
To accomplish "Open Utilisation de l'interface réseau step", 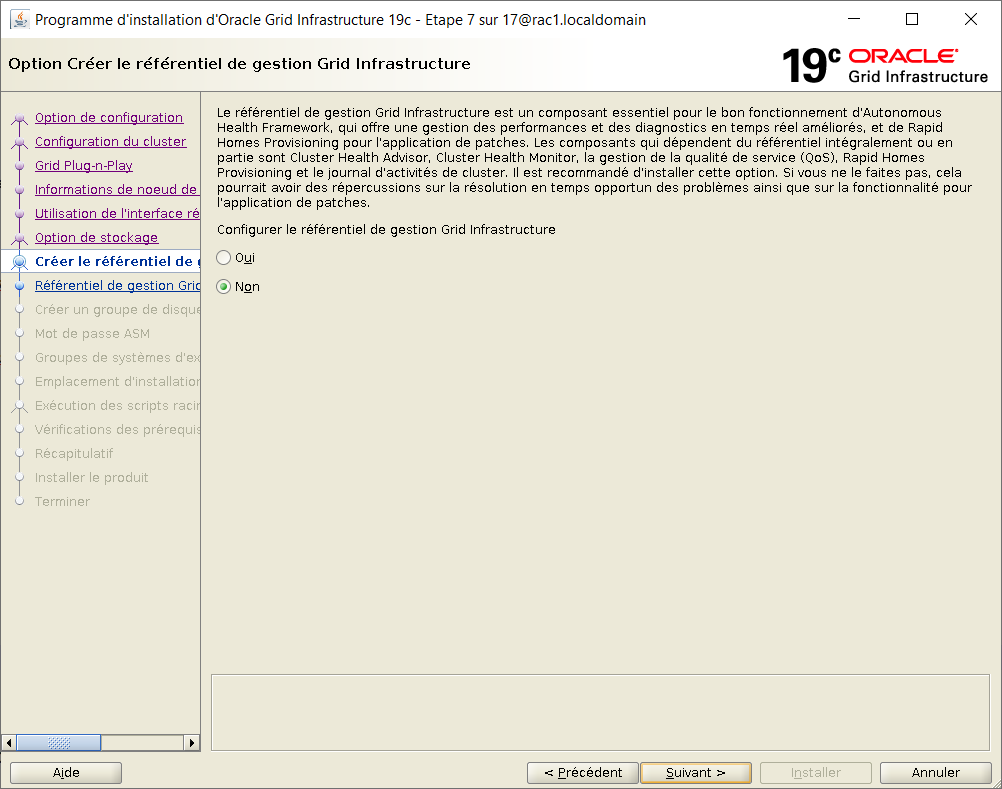I will tap(117, 213).
